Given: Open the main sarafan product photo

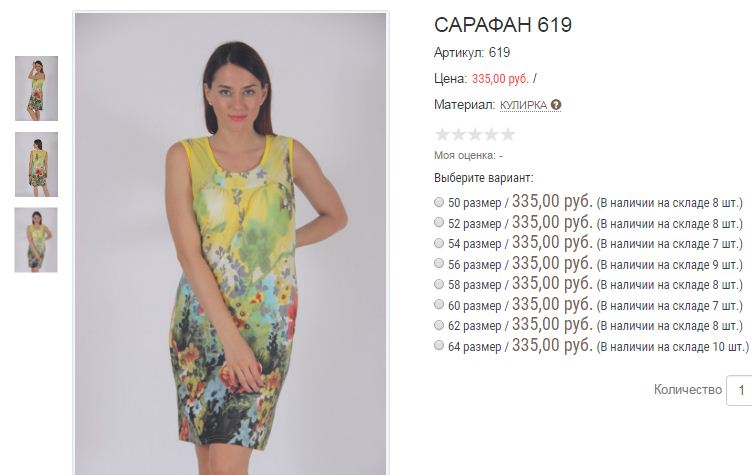Looking at the screenshot, I should pyautogui.click(x=231, y=244).
